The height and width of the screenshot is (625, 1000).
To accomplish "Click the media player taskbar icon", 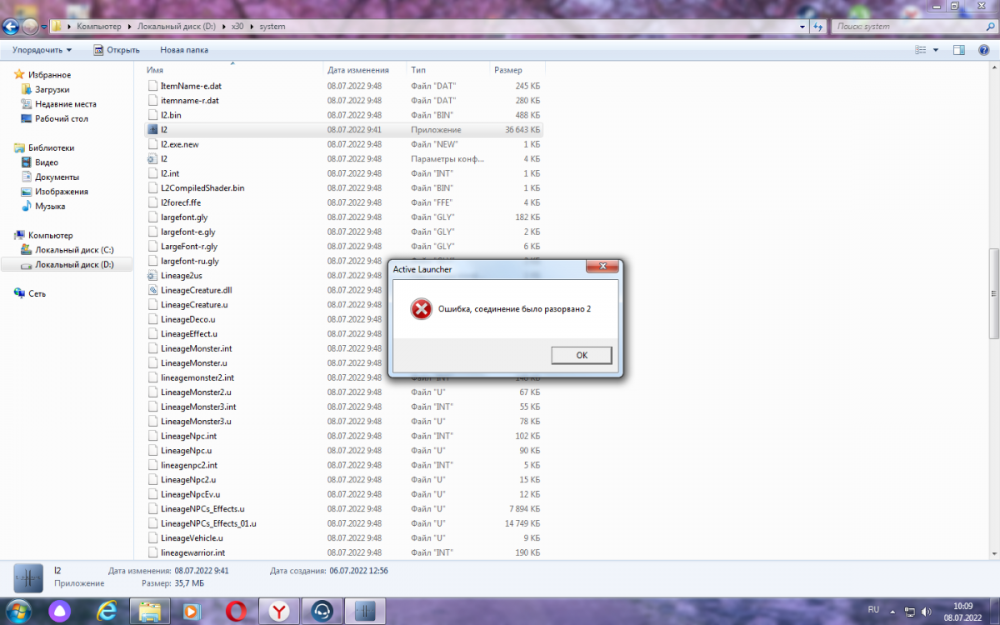I will [193, 610].
